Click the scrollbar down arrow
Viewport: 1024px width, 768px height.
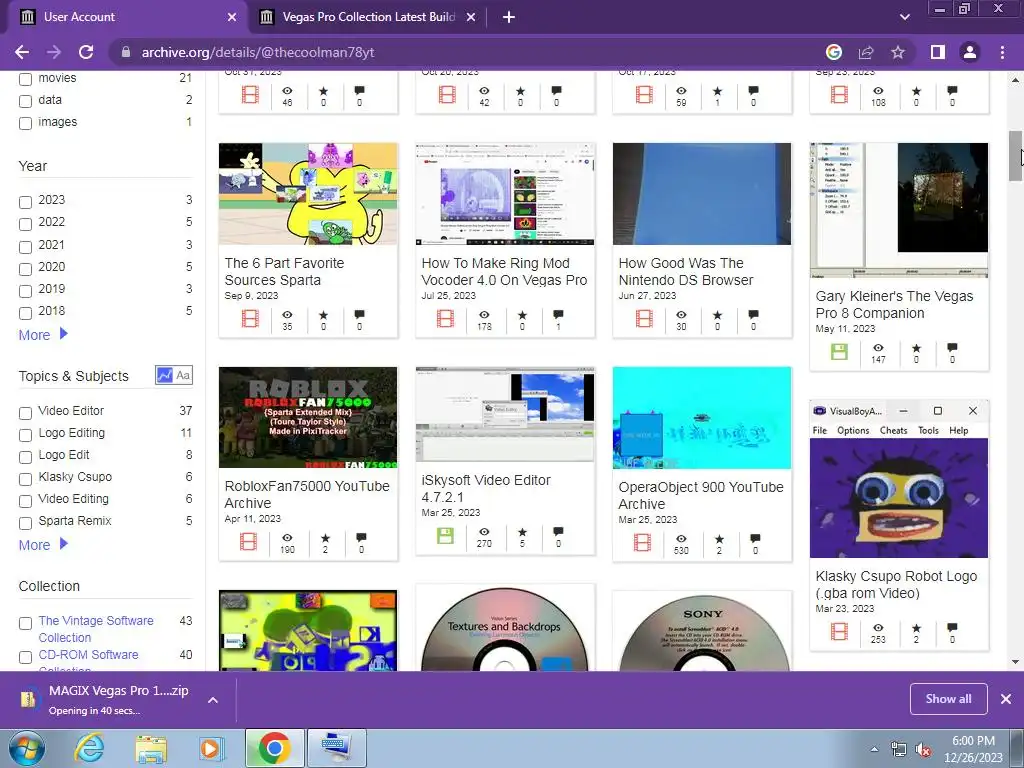pyautogui.click(x=1016, y=662)
